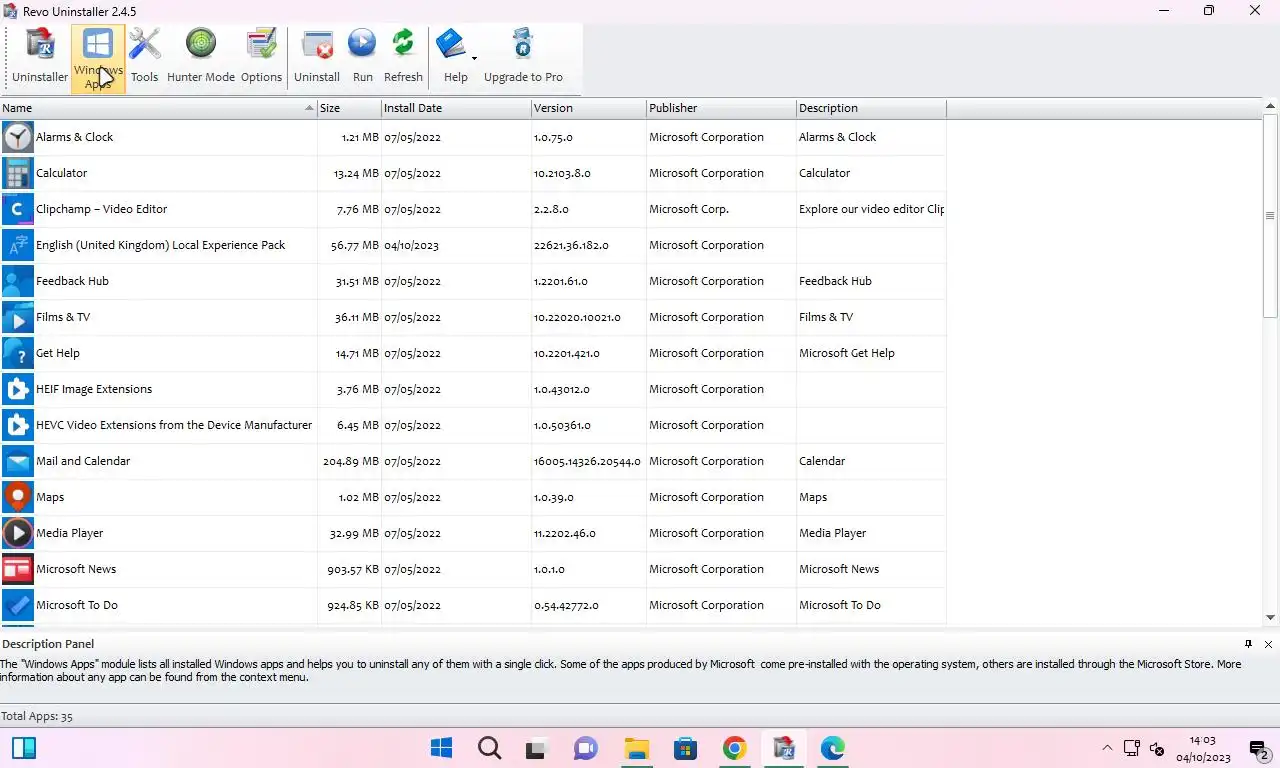
Task: Pin the Description Panel
Action: coord(1248,644)
